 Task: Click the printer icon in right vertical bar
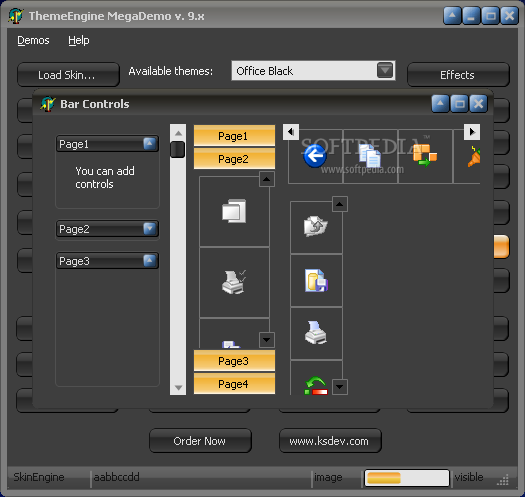(x=315, y=333)
